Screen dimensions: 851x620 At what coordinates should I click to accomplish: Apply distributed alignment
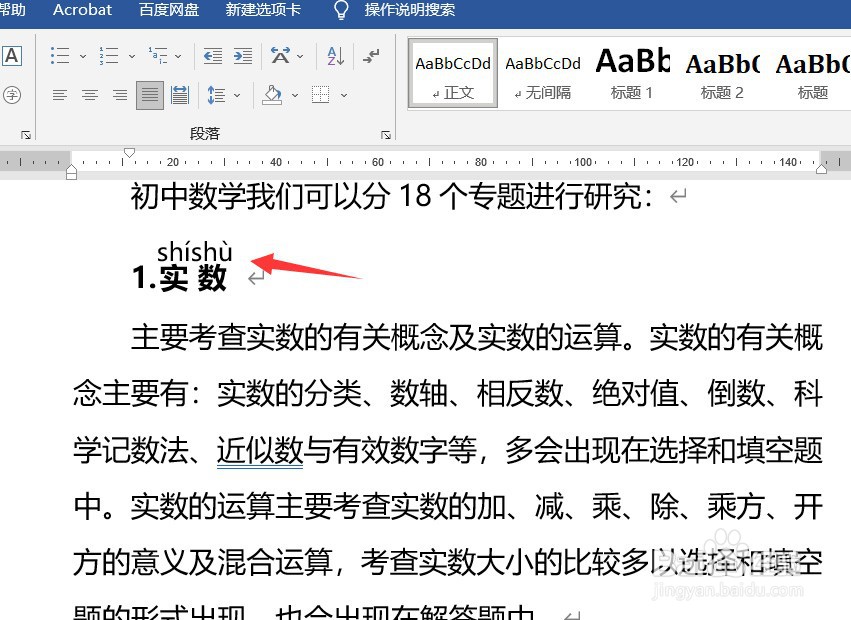point(180,96)
